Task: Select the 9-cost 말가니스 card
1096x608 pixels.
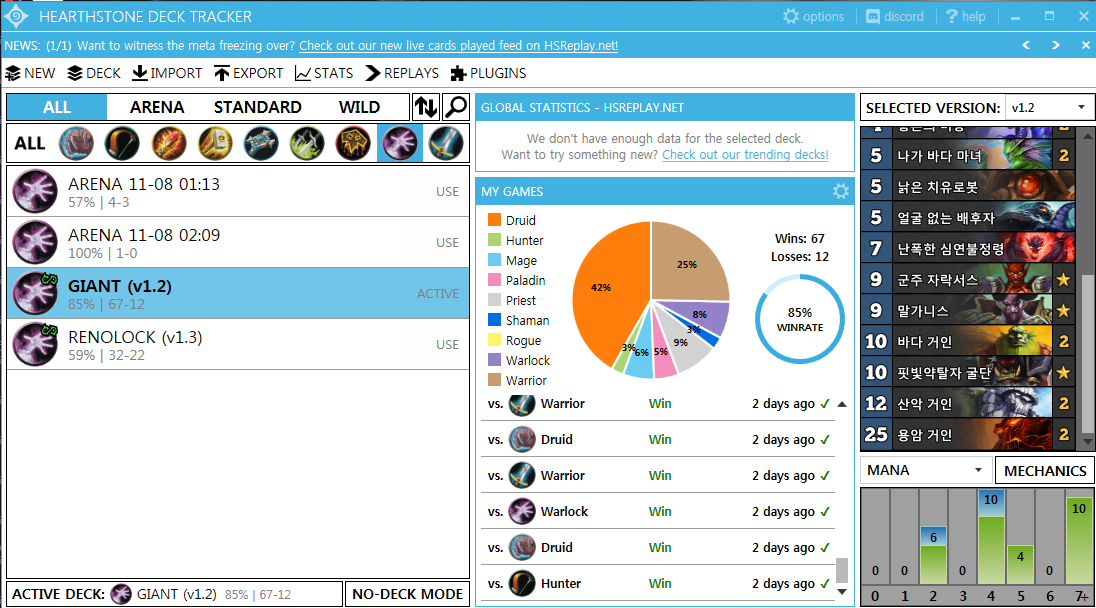Action: (967, 310)
